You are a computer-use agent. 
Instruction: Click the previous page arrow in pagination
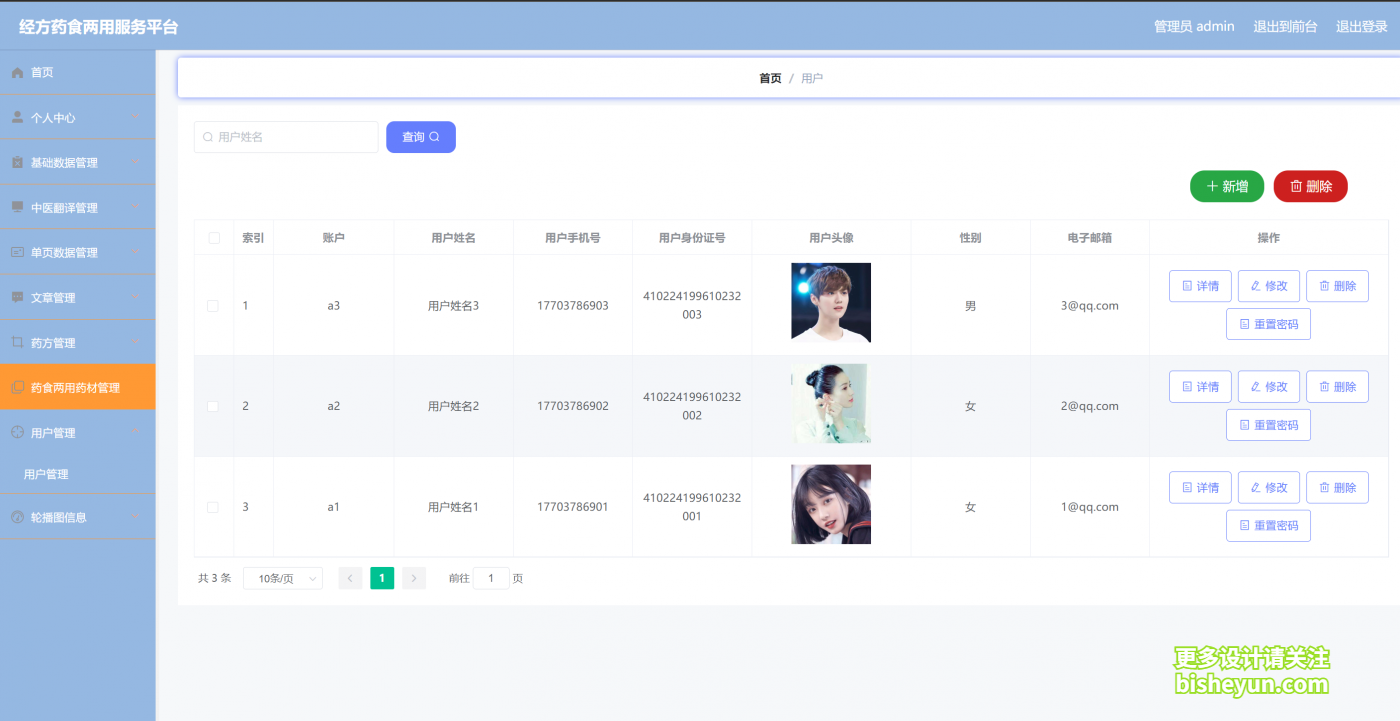(x=350, y=578)
